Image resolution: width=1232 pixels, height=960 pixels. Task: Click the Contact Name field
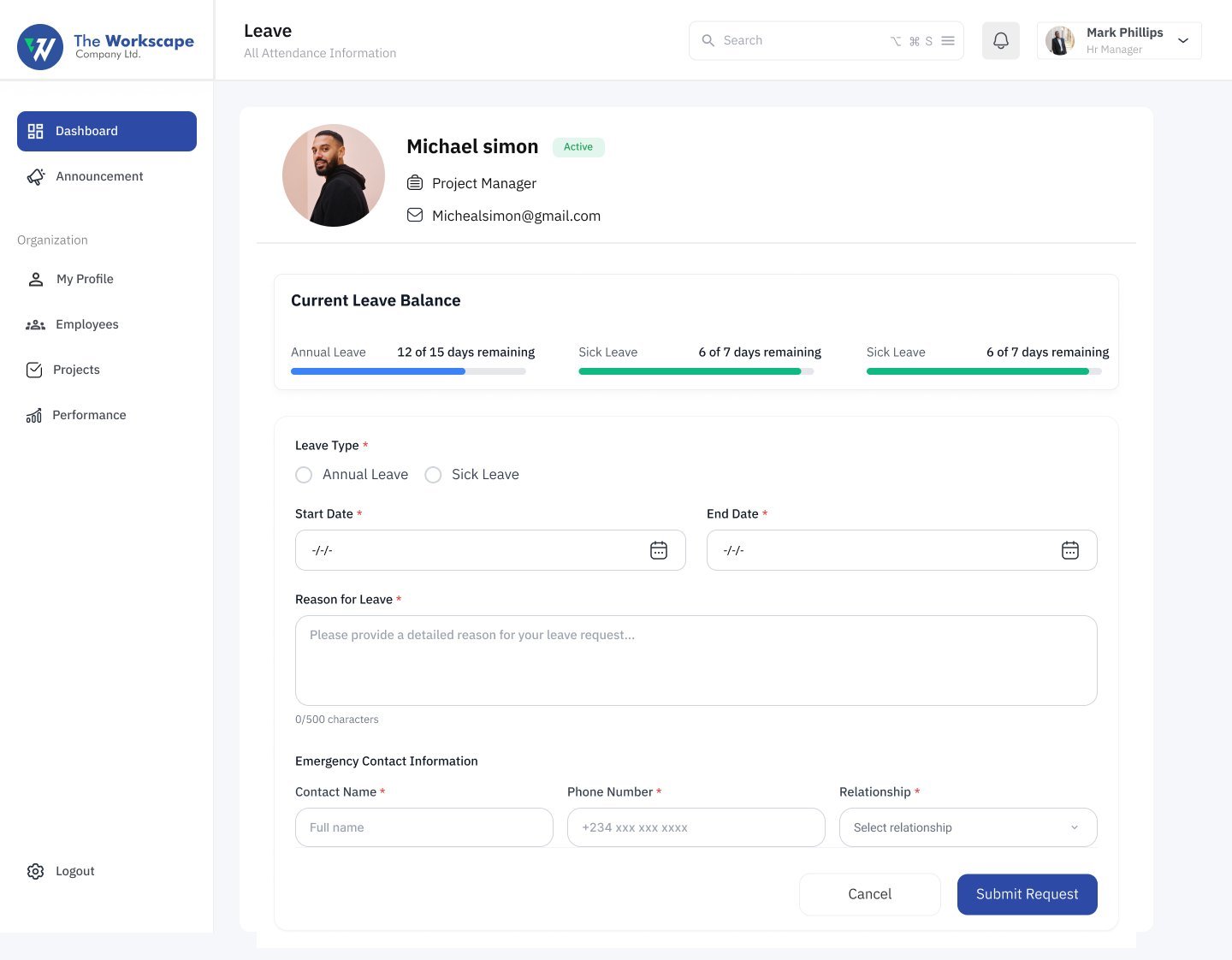tap(424, 827)
